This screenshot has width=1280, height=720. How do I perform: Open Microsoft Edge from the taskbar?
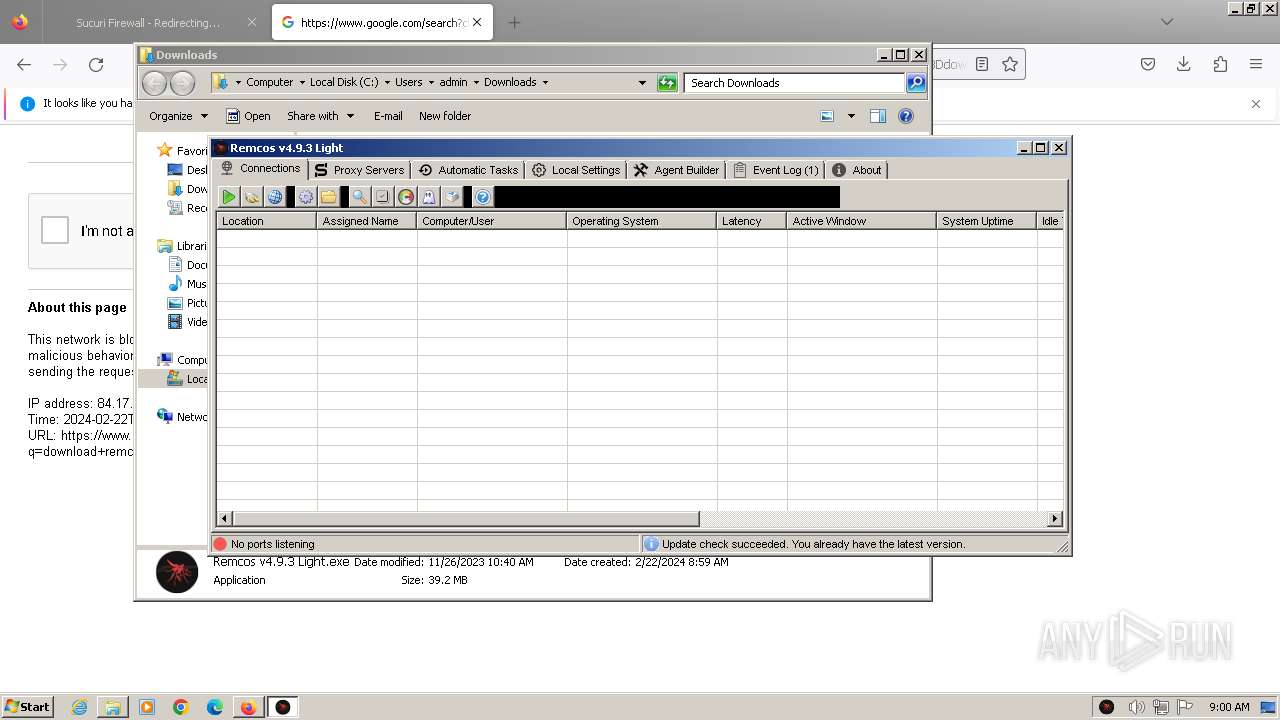pyautogui.click(x=215, y=707)
